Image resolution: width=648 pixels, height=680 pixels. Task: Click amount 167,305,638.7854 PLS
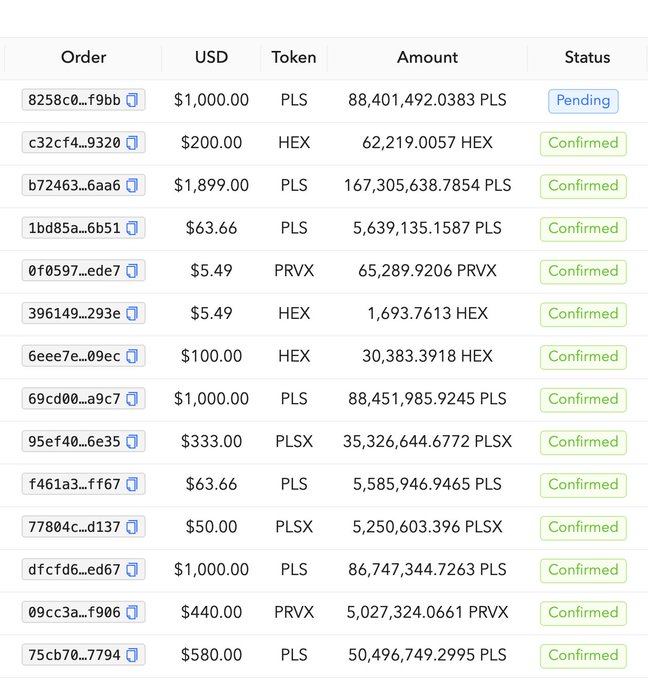[427, 186]
